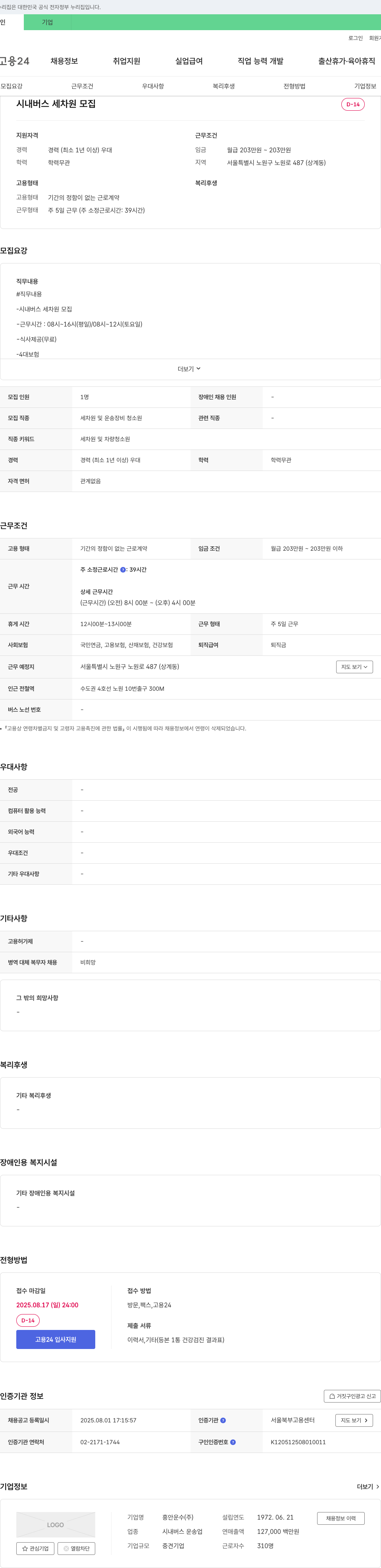
Task: Click the deadline text 2025.08.17 (일) 24:00
Action: point(48,1305)
